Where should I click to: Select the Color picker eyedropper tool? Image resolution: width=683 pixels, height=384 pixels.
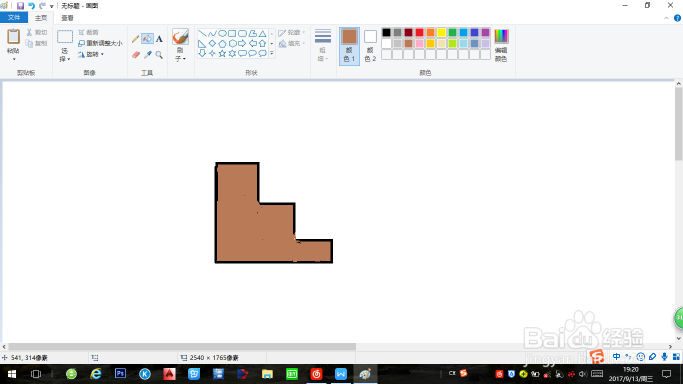point(148,55)
